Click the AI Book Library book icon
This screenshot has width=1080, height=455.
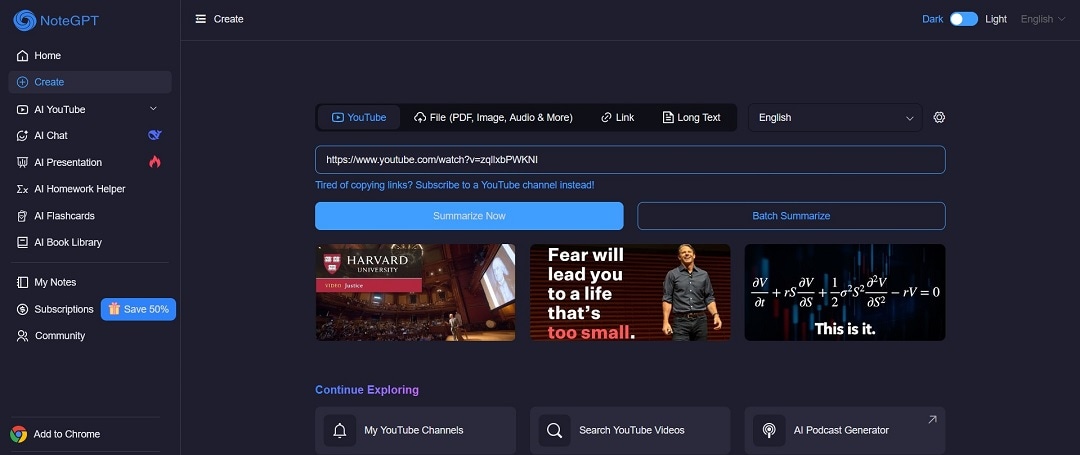tap(22, 242)
